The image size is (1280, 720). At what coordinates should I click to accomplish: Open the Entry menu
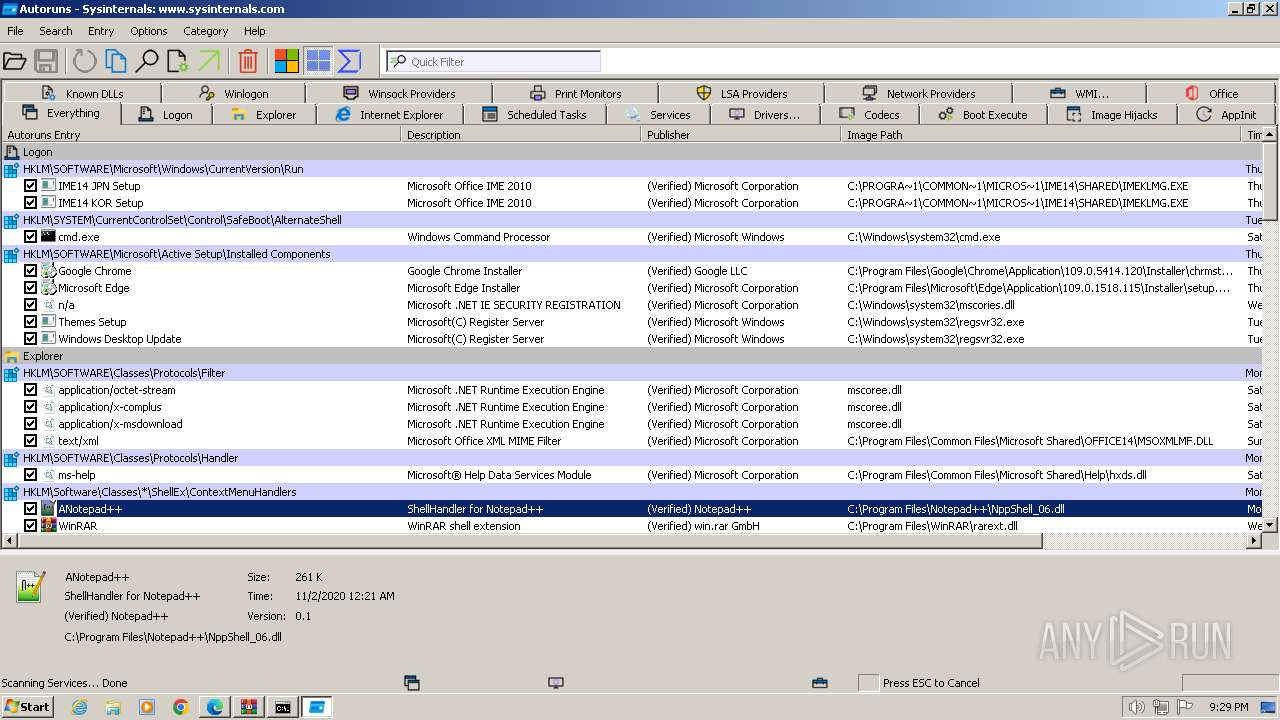[x=101, y=31]
